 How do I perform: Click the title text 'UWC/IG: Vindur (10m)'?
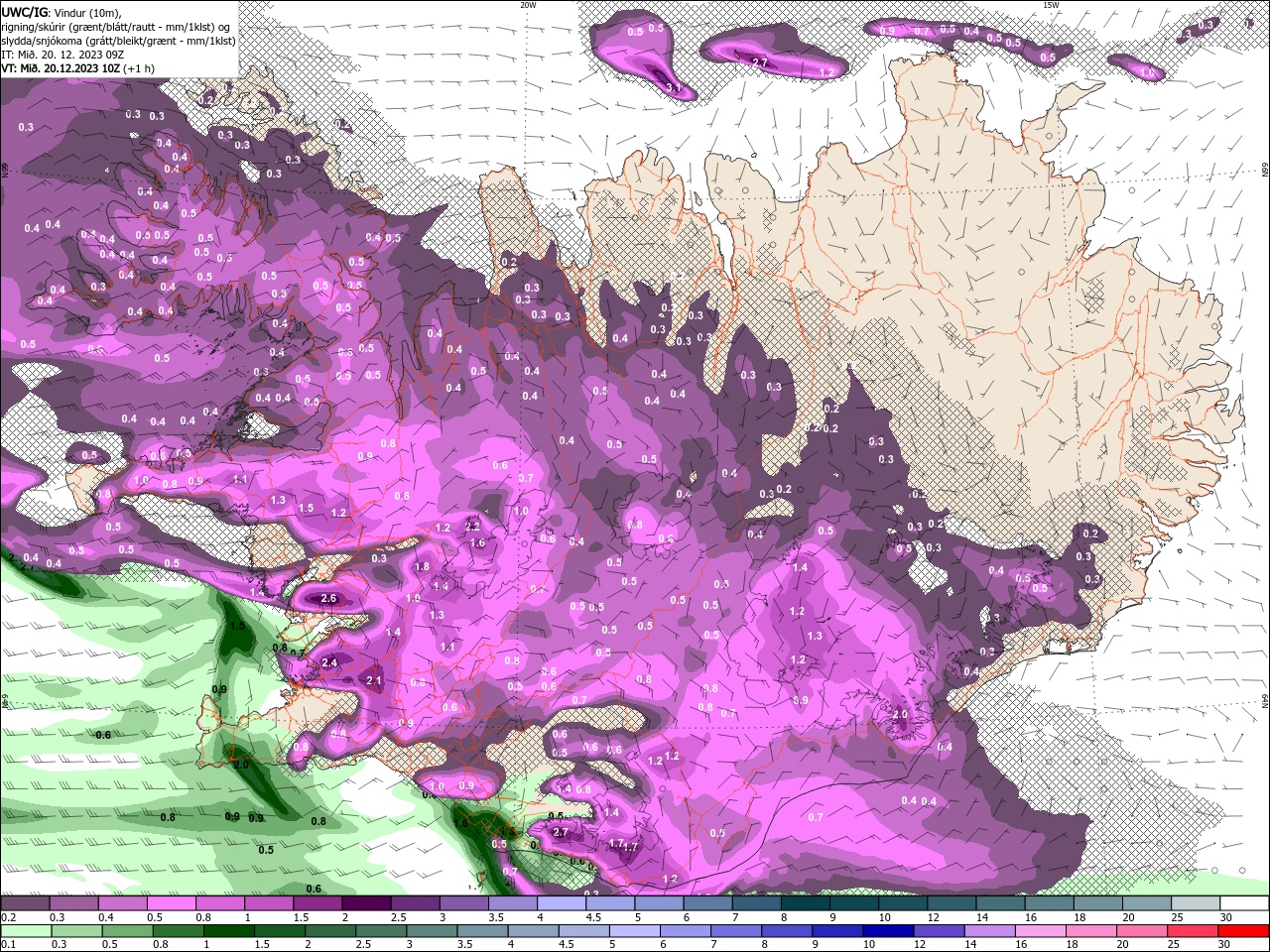click(62, 12)
